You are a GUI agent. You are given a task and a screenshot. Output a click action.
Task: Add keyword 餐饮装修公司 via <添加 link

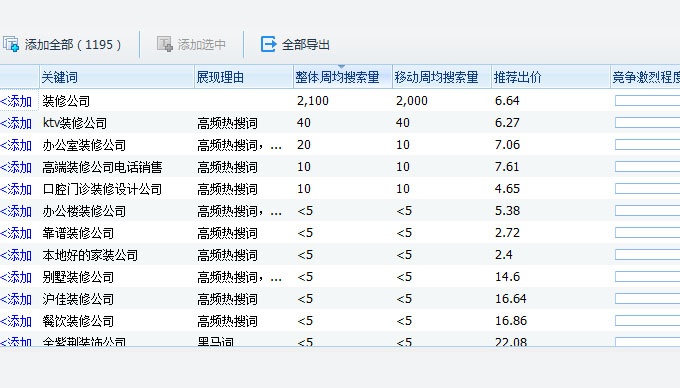point(16,322)
